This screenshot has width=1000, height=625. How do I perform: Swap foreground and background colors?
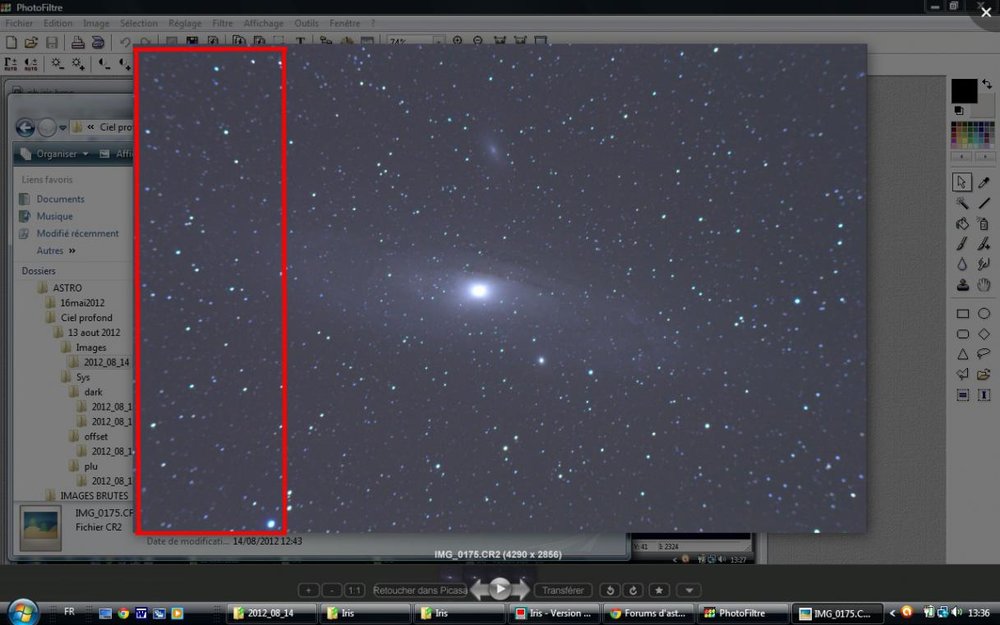tap(987, 84)
